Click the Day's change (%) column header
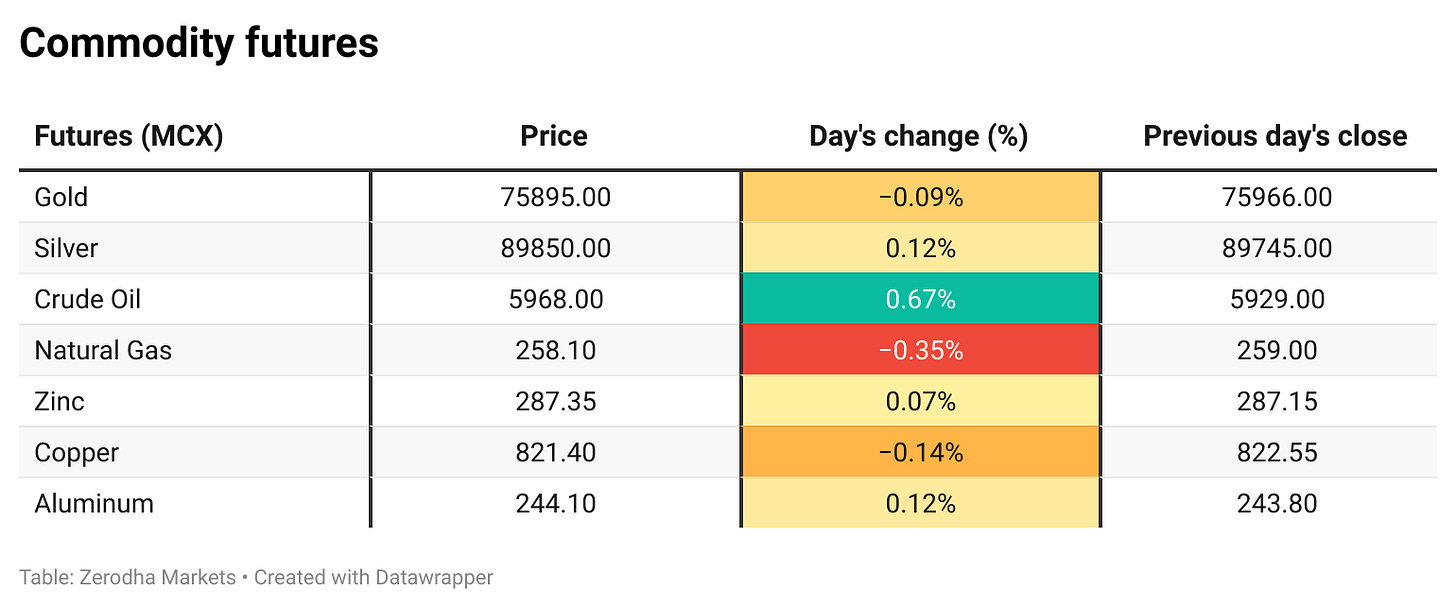Image resolution: width=1456 pixels, height=609 pixels. (919, 137)
